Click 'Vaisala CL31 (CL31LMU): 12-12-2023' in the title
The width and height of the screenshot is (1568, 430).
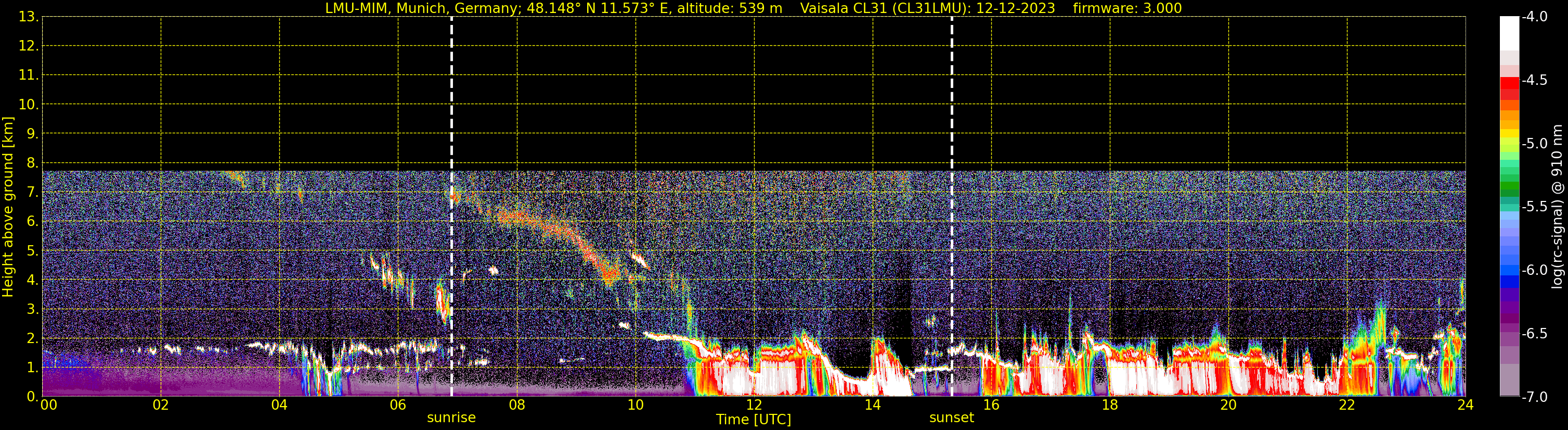pos(927,8)
